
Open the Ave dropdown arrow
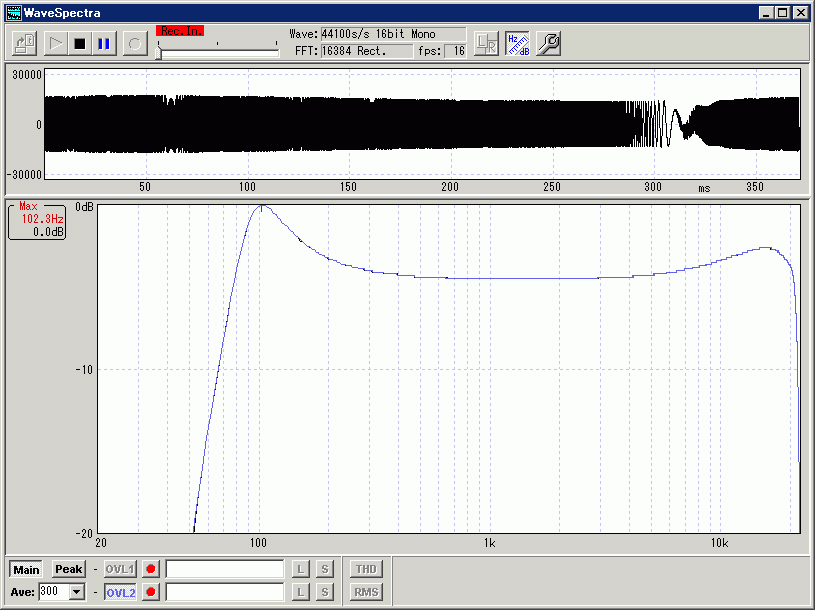(77, 592)
